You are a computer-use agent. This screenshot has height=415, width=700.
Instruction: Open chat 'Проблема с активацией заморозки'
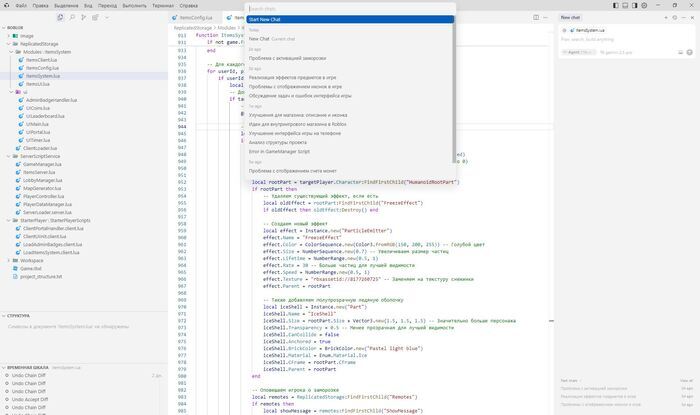350,58
